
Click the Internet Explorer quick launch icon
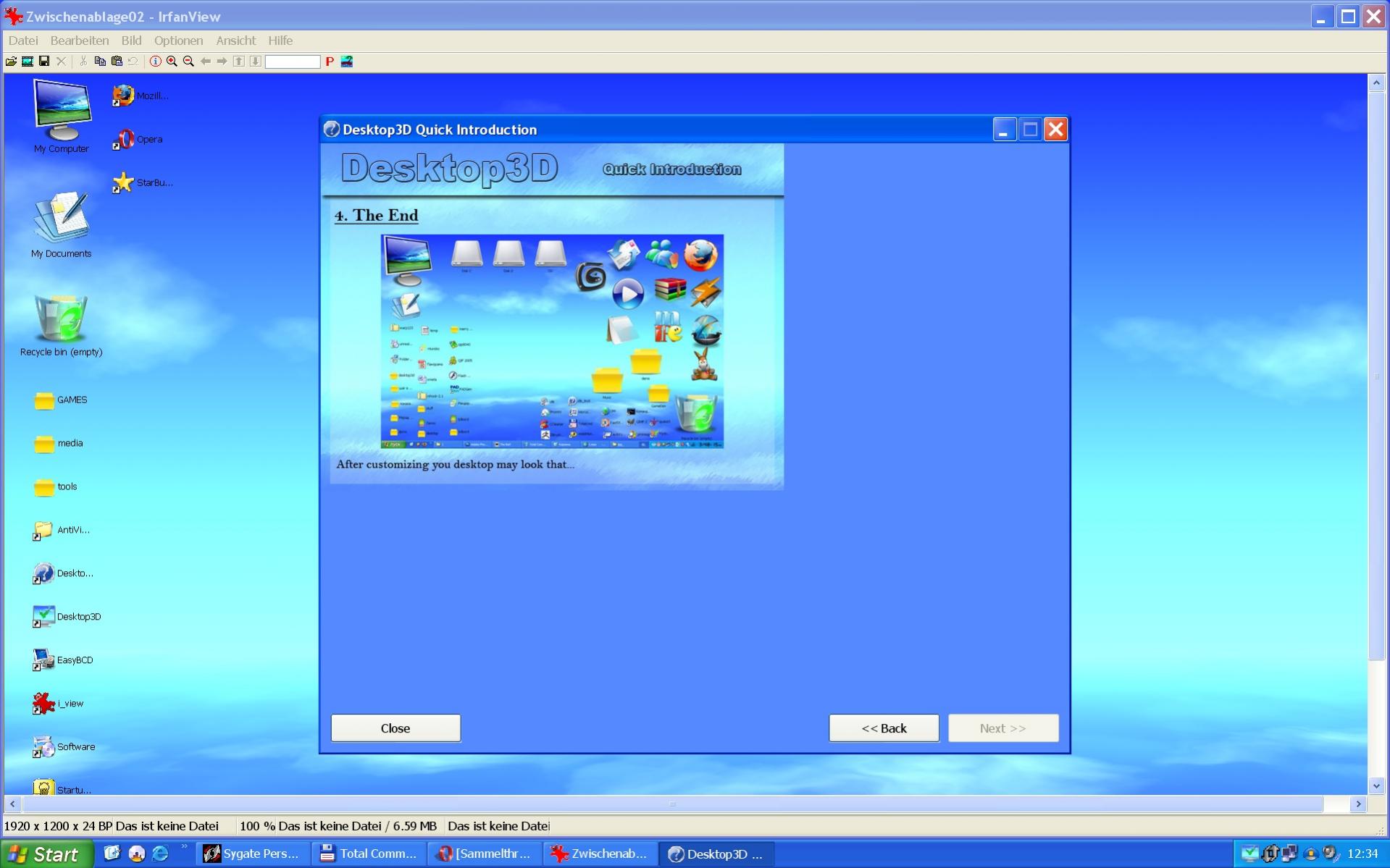pos(160,854)
